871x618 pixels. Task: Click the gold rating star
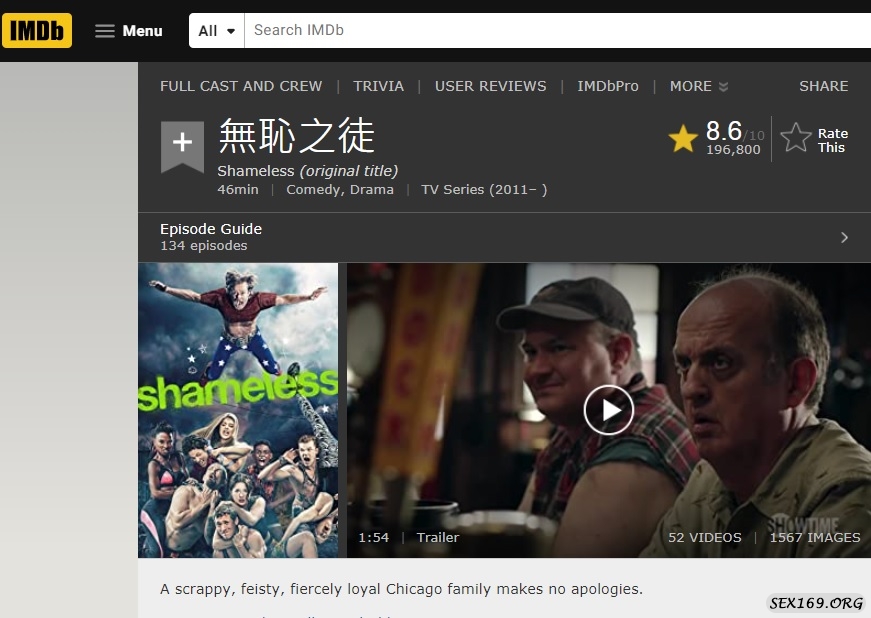683,138
